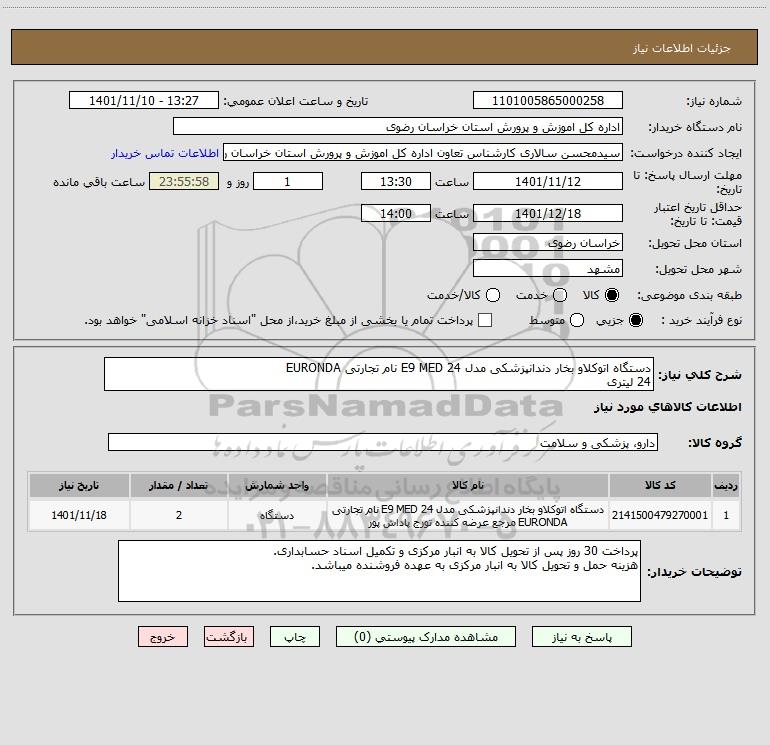Click the EURONDA autoclave product name cell
This screenshot has height=745, width=770.
click(468, 515)
